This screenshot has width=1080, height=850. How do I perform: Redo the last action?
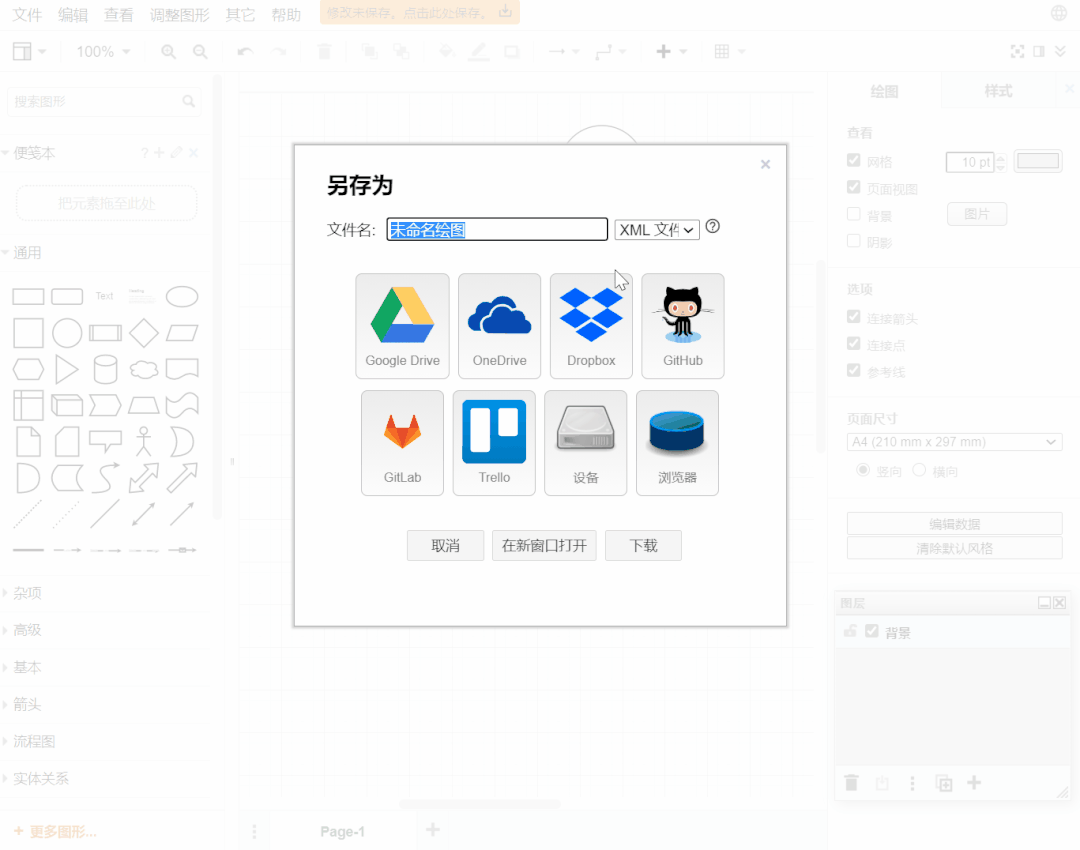(278, 52)
